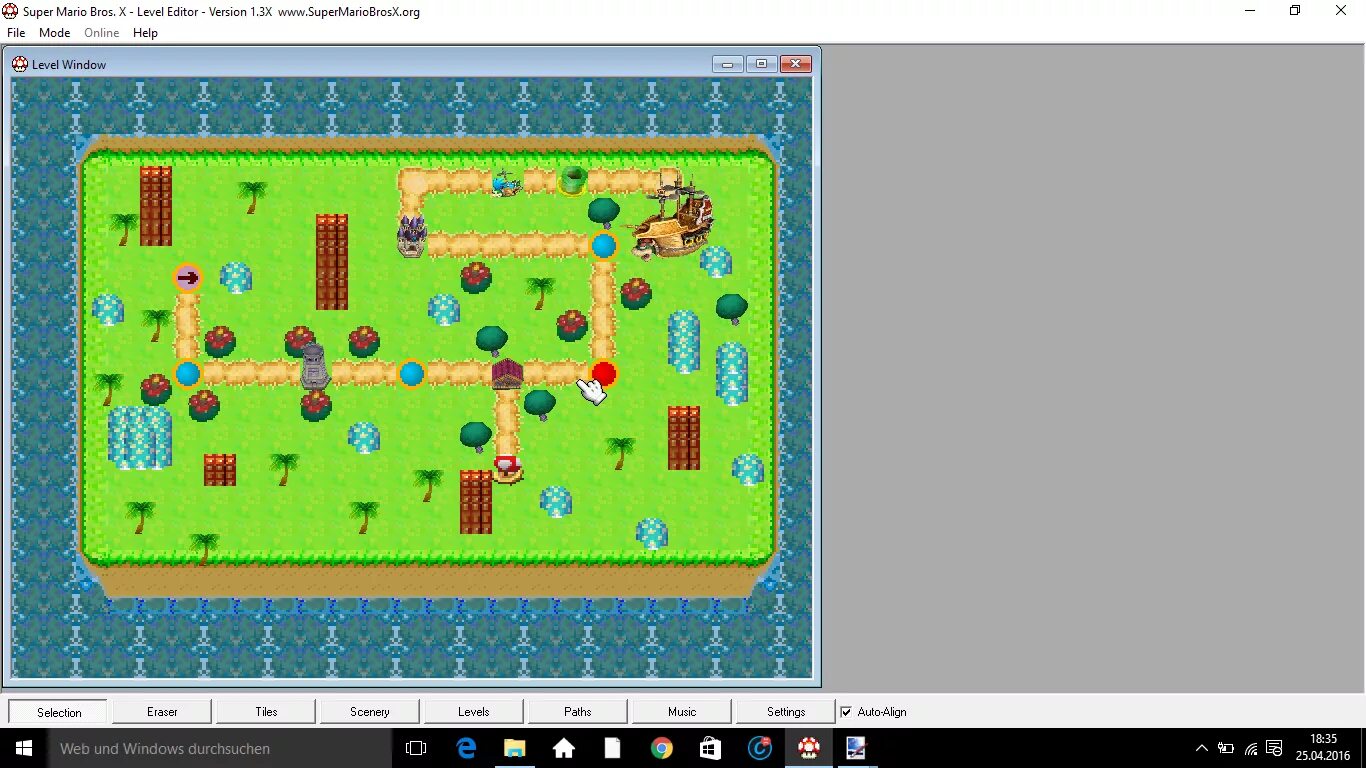1366x768 pixels.
Task: Click the white home icon in taskbar
Action: coord(563,748)
